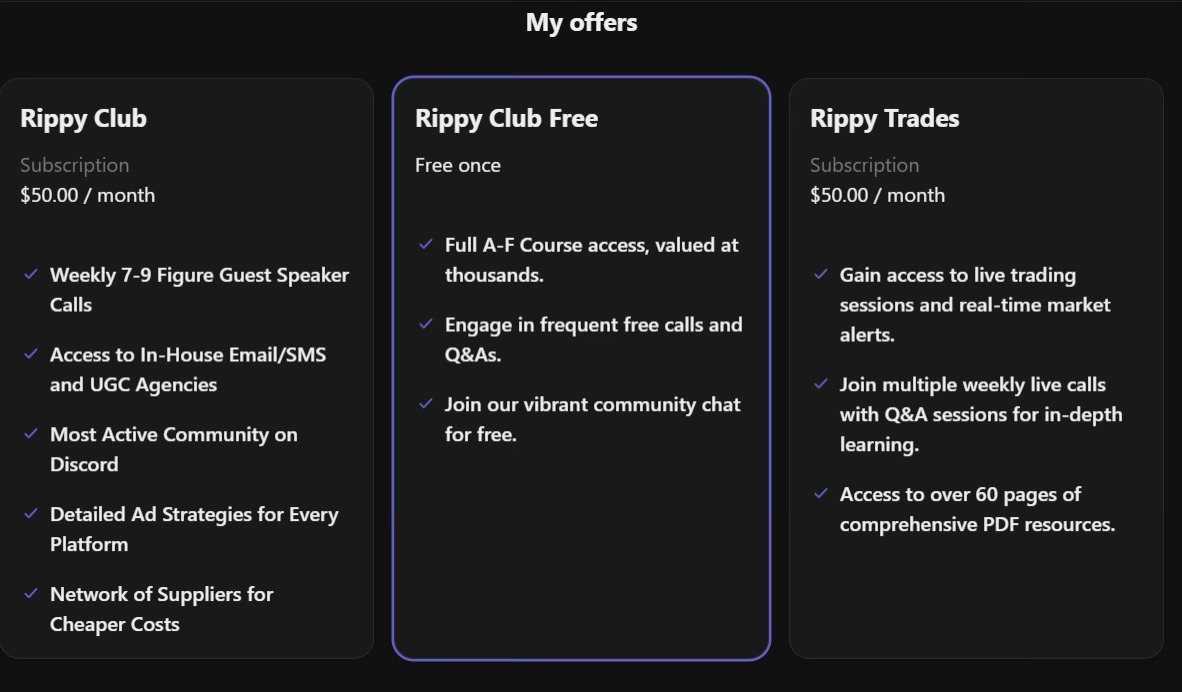Click the Rippy Club title
The width and height of the screenshot is (1182, 692).
pos(83,118)
